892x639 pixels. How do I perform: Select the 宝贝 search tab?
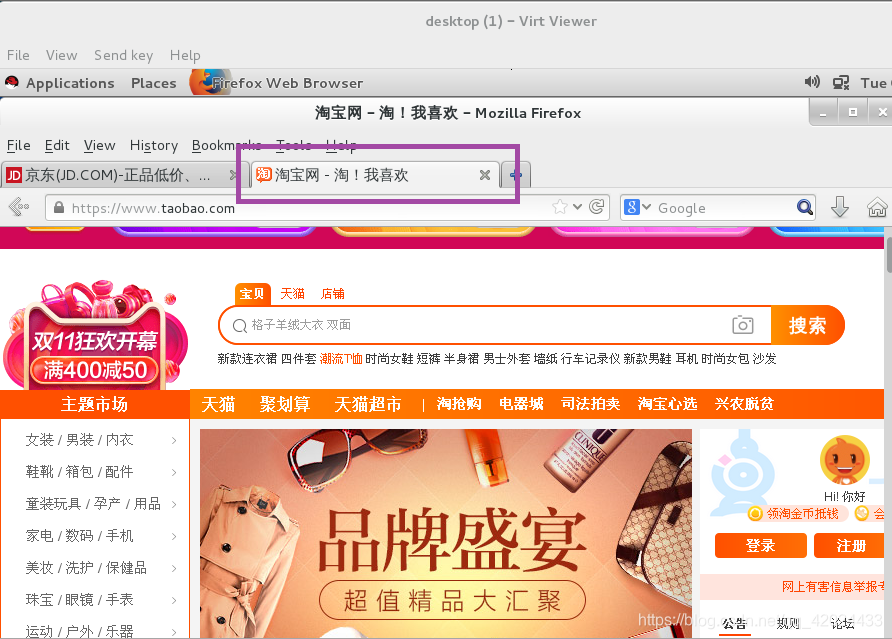252,294
